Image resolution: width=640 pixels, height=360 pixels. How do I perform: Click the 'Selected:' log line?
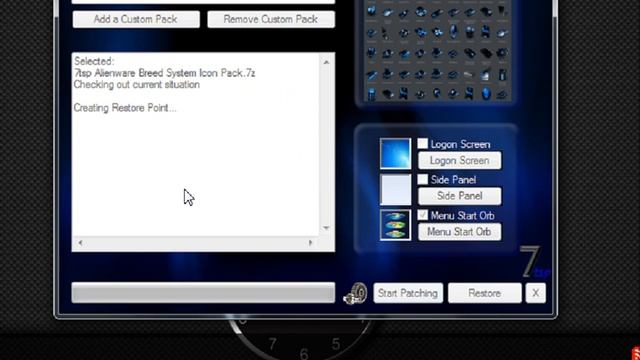(x=94, y=61)
